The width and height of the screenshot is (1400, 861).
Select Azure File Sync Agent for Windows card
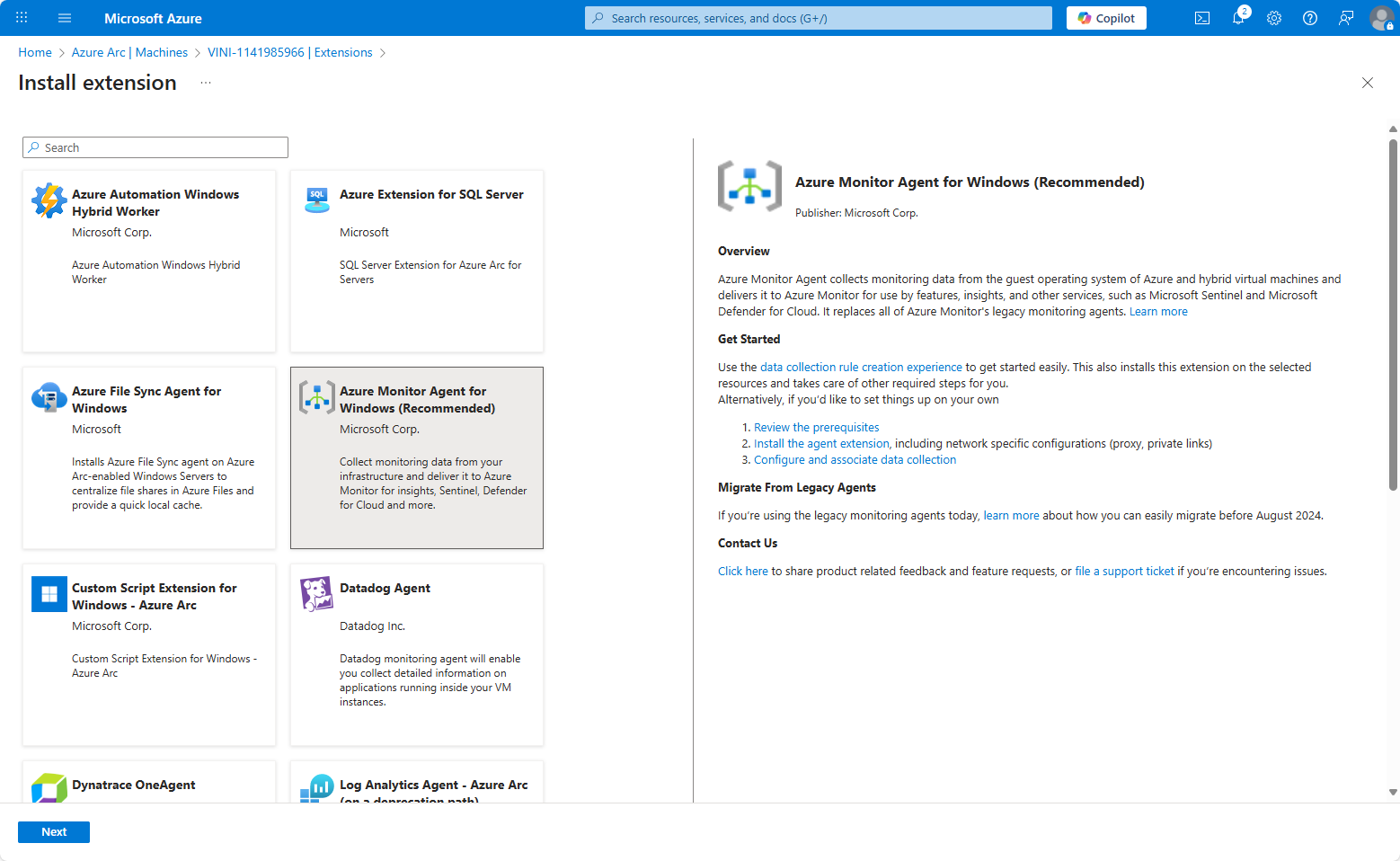tap(149, 457)
